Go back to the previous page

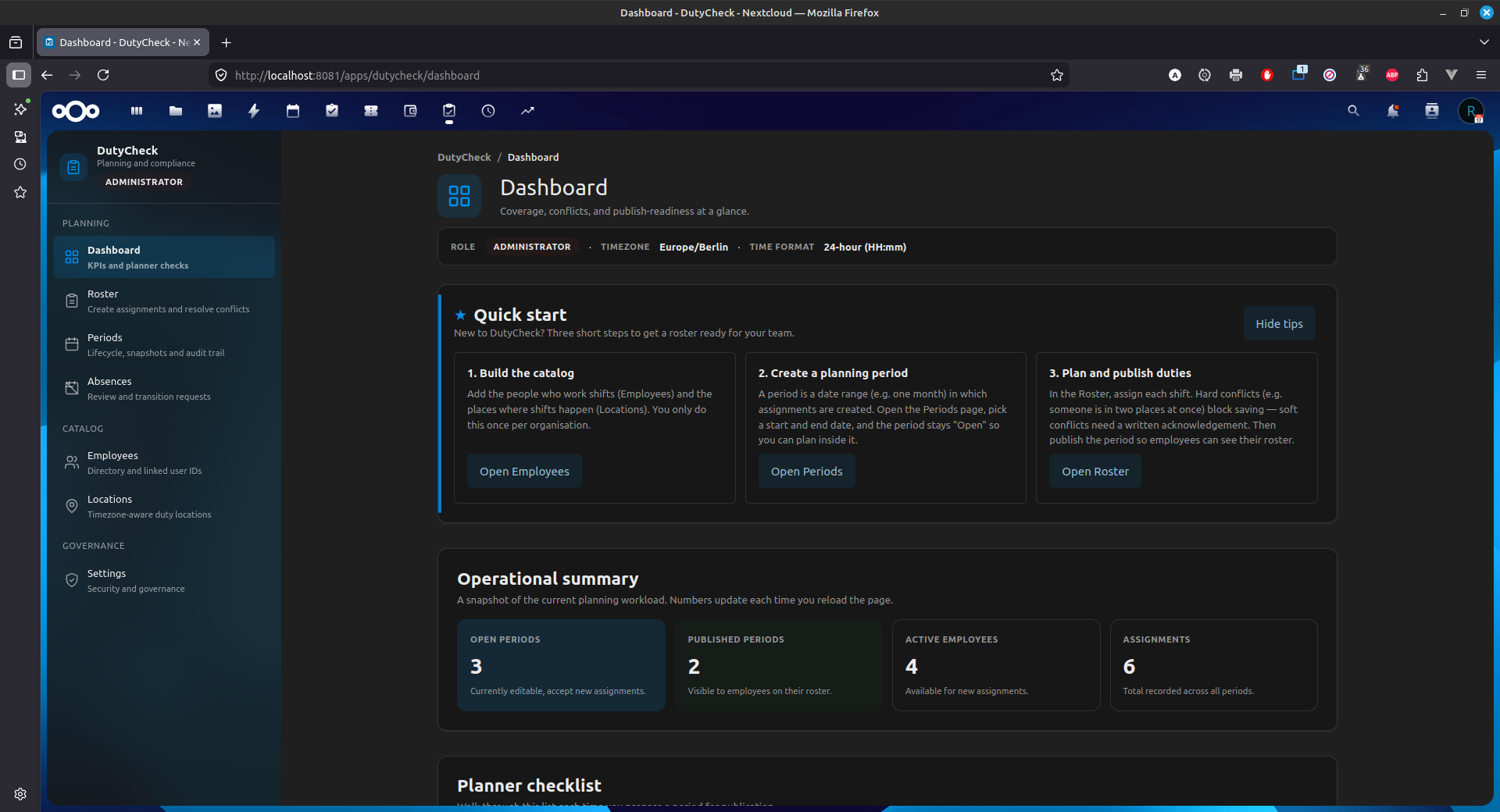pos(47,75)
